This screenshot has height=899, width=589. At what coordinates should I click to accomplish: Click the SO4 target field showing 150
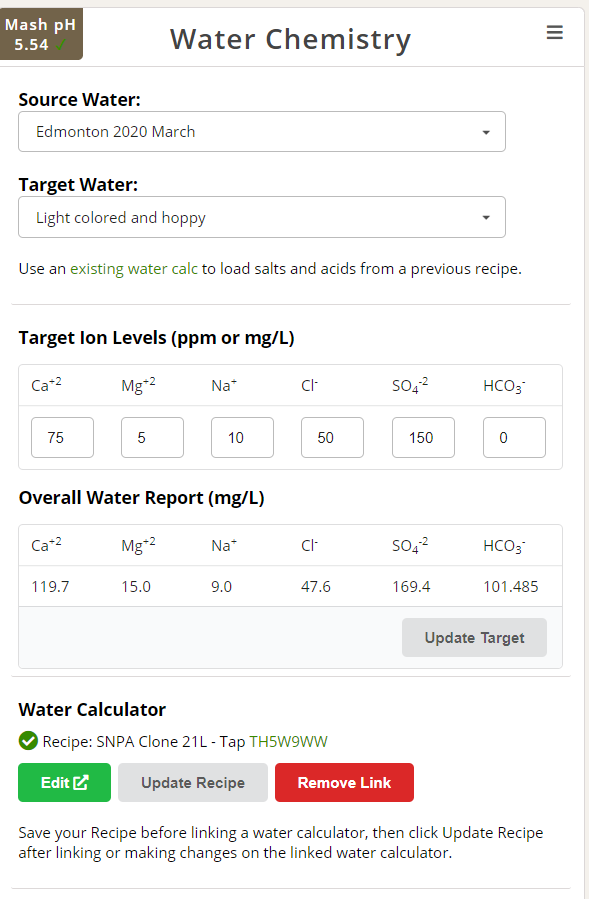click(423, 437)
